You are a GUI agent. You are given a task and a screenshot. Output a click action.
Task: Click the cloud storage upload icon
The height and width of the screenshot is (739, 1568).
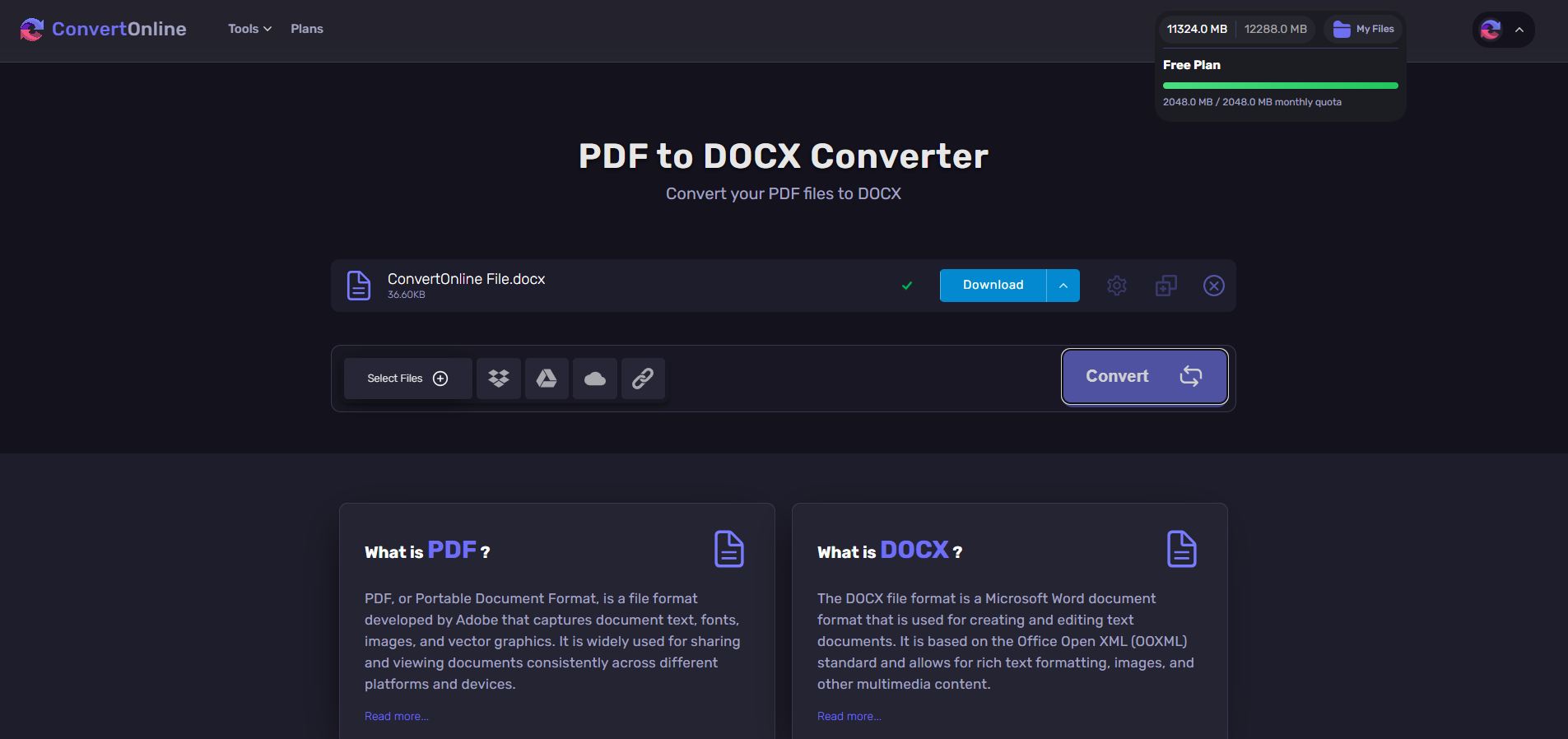click(594, 379)
